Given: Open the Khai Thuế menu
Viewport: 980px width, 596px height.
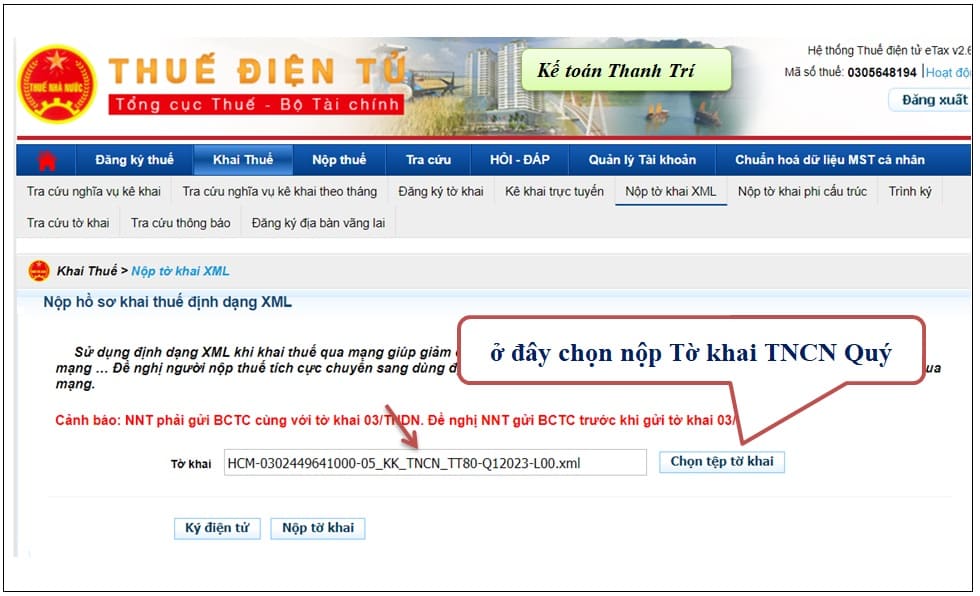Looking at the screenshot, I should (243, 160).
